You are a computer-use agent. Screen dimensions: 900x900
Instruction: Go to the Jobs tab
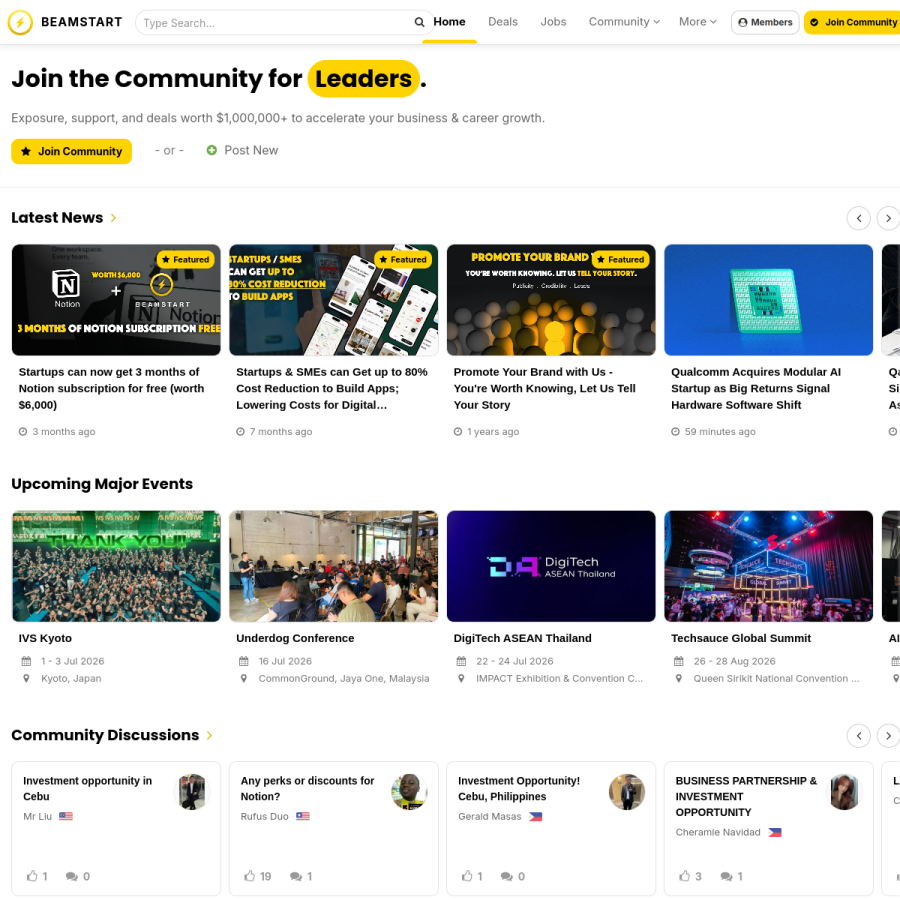pyautogui.click(x=553, y=22)
